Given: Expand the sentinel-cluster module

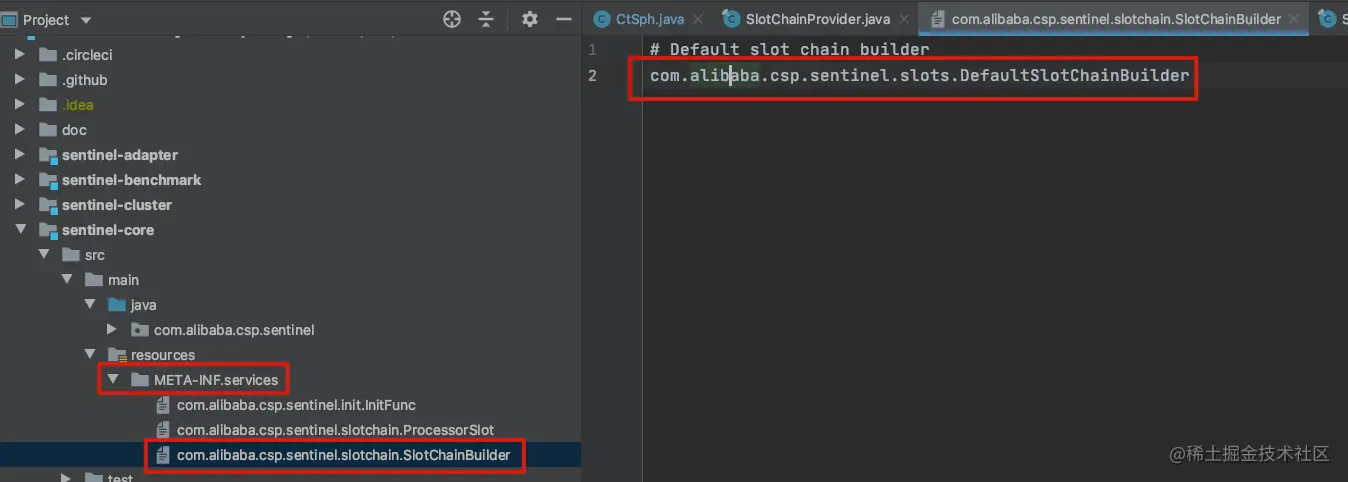Looking at the screenshot, I should click(x=19, y=205).
